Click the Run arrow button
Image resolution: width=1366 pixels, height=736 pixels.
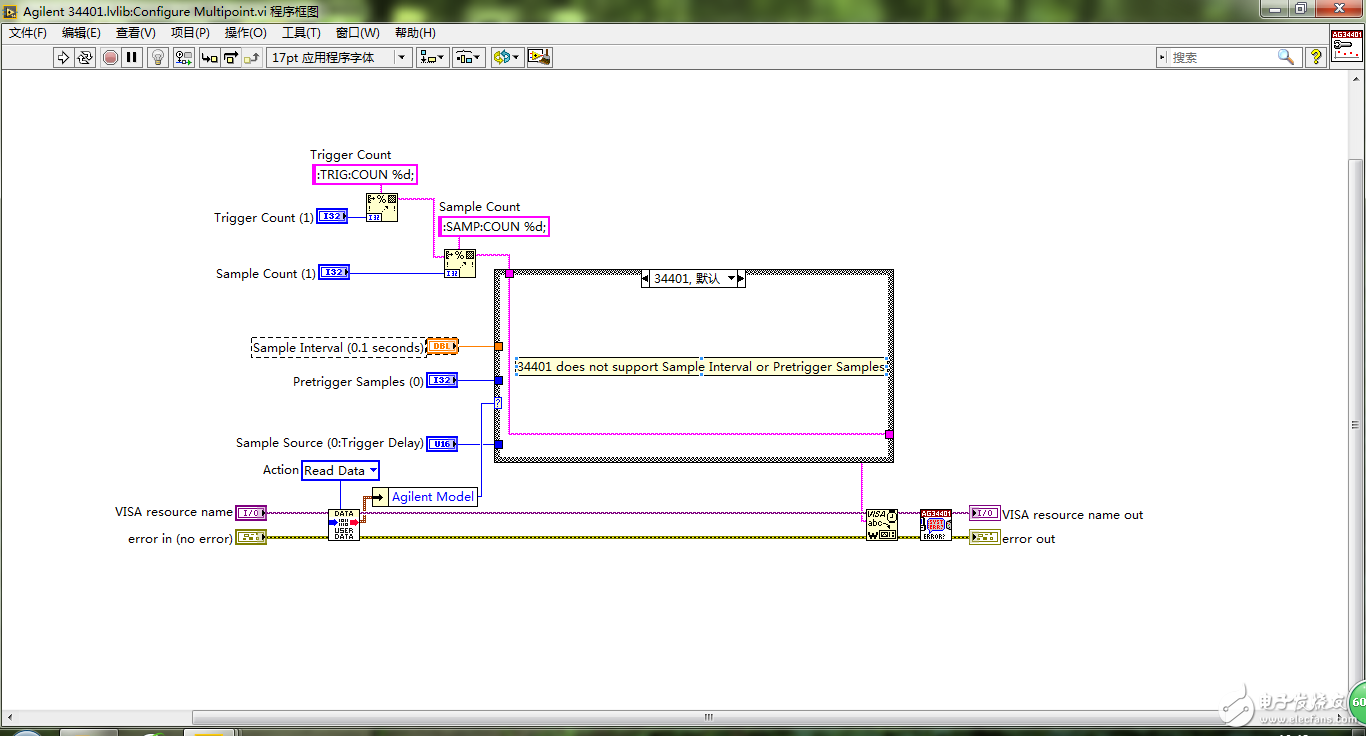click(x=64, y=58)
